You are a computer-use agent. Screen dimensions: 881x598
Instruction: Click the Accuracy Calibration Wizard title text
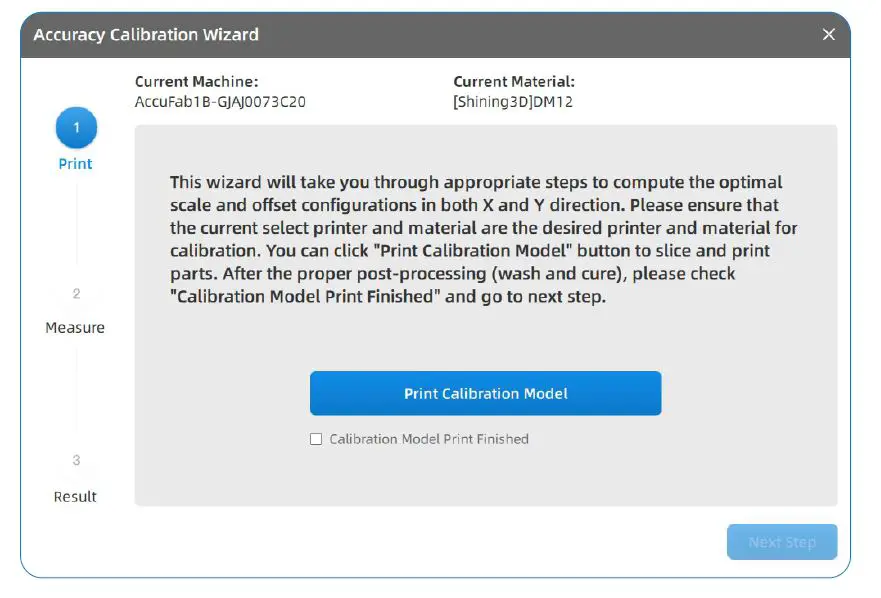[146, 35]
